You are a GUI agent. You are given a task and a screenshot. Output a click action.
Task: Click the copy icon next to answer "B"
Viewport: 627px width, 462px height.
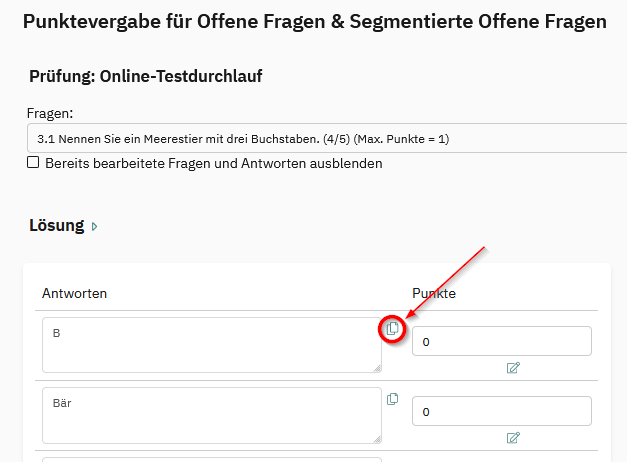coord(393,329)
